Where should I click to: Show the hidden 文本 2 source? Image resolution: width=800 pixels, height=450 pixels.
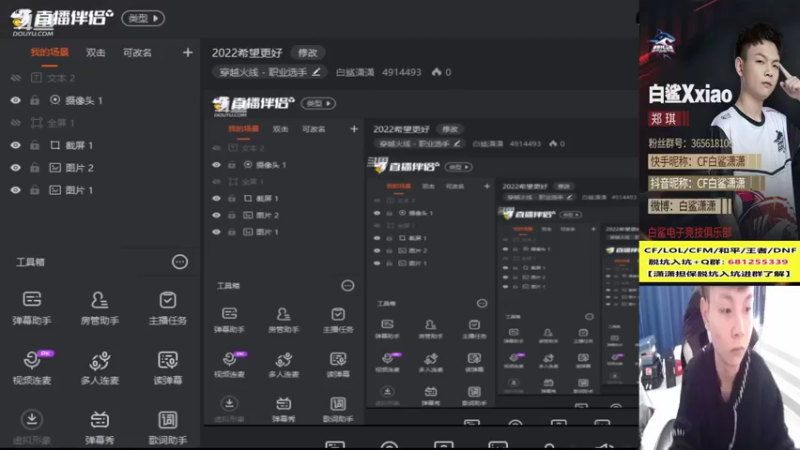[x=16, y=78]
